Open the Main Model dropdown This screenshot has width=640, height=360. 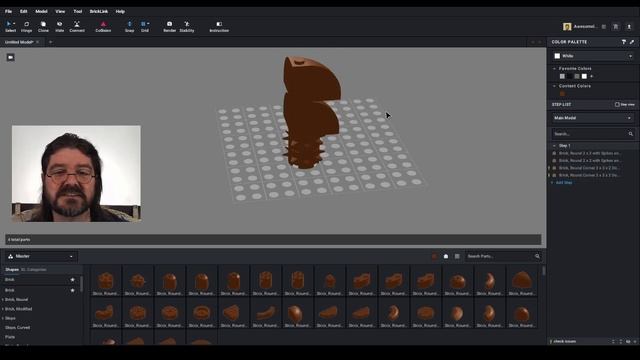coord(593,118)
